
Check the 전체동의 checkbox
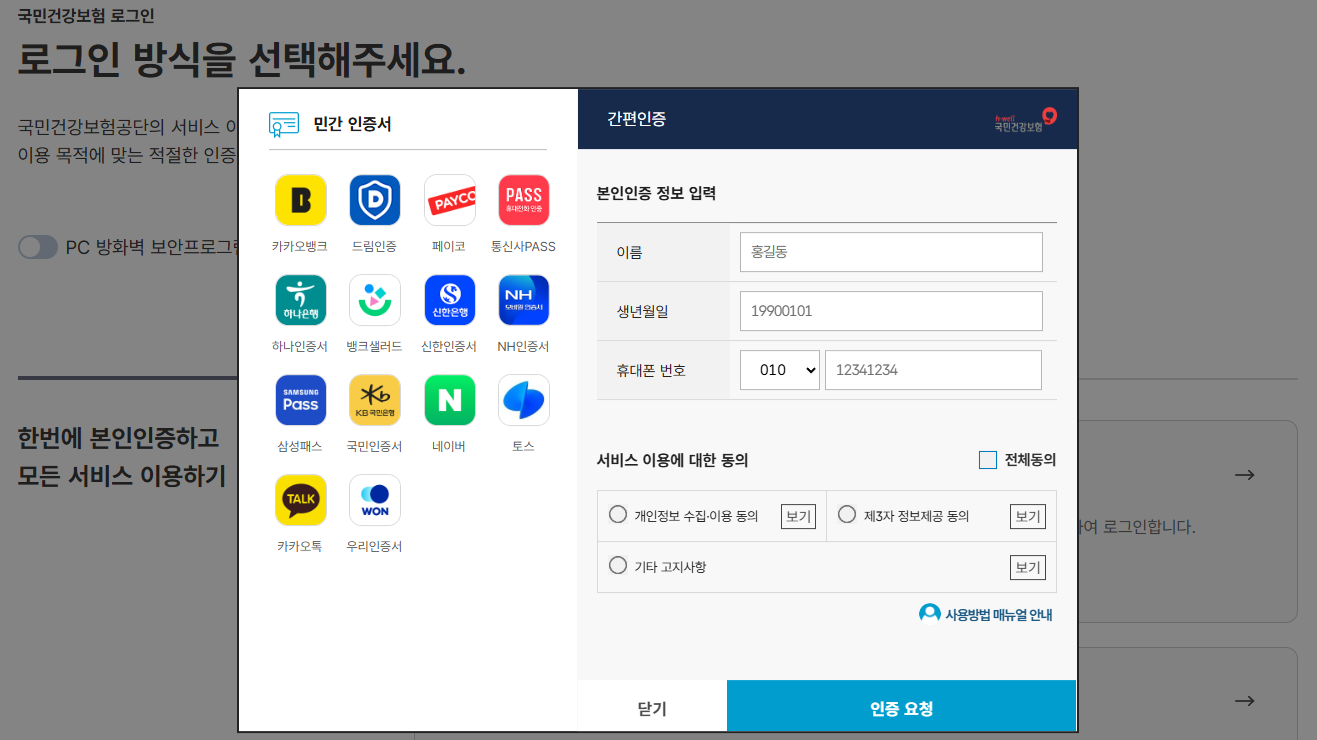[988, 460]
